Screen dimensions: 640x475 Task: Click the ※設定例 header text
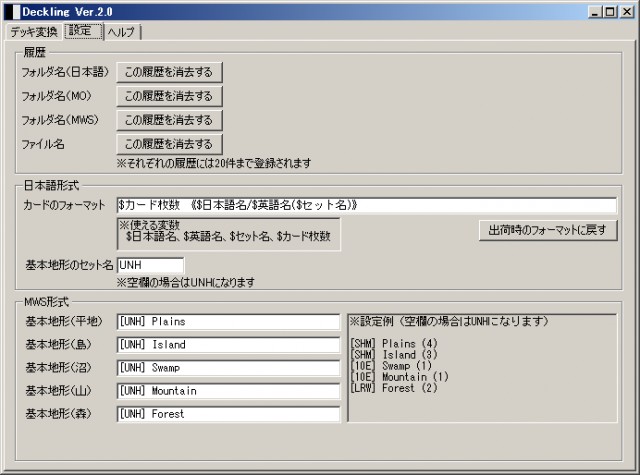(448, 322)
